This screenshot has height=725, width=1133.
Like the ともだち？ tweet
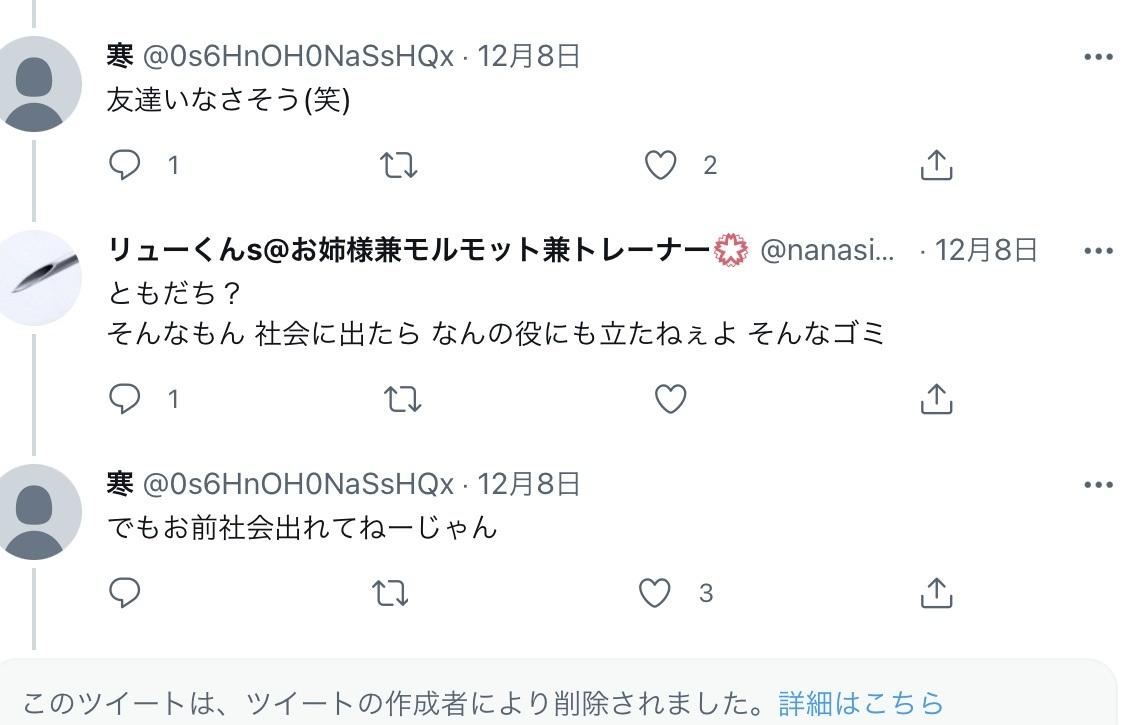(670, 399)
